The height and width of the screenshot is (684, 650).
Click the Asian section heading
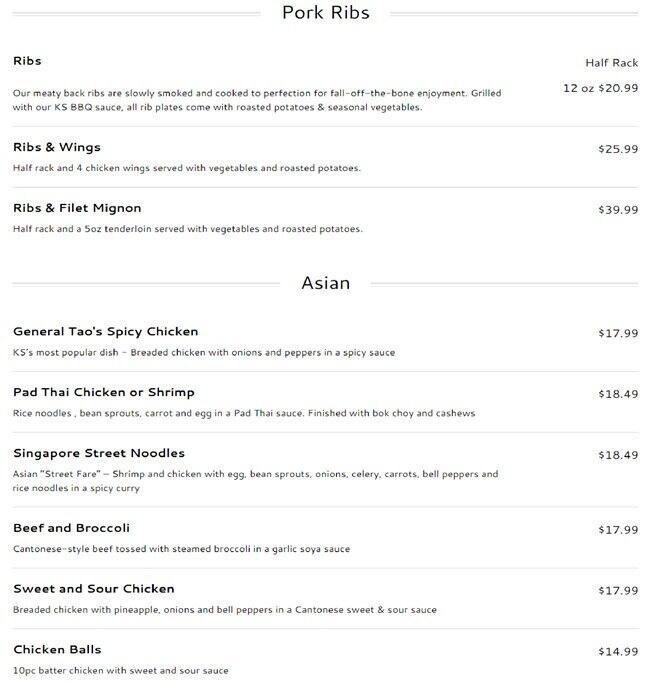(325, 283)
